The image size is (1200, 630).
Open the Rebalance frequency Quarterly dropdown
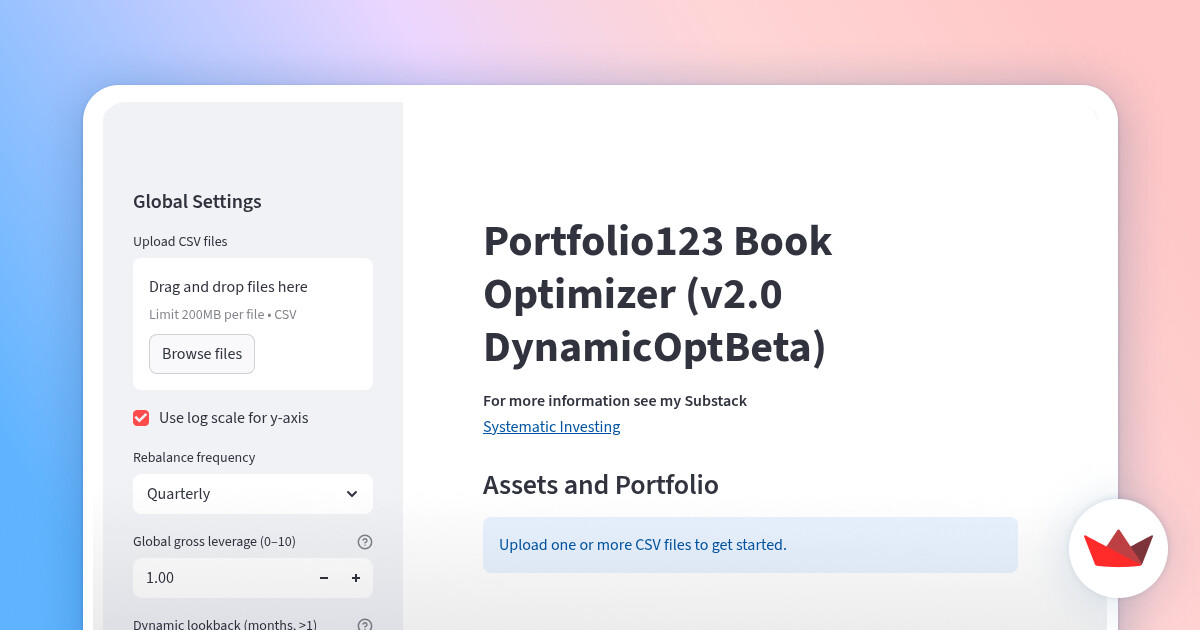point(240,494)
